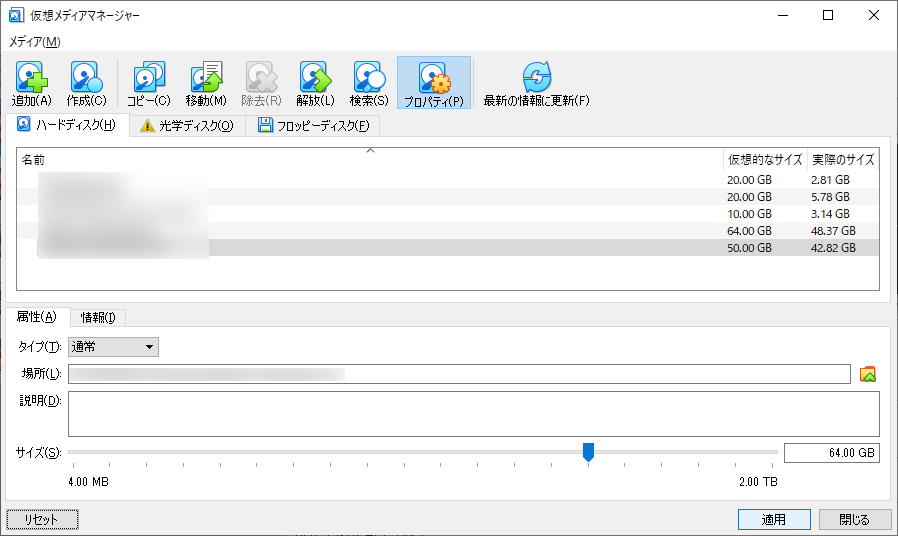Viewport: 898px width, 536px height.
Task: Click the 3.14 GB actual size cell
Action: click(x=830, y=214)
